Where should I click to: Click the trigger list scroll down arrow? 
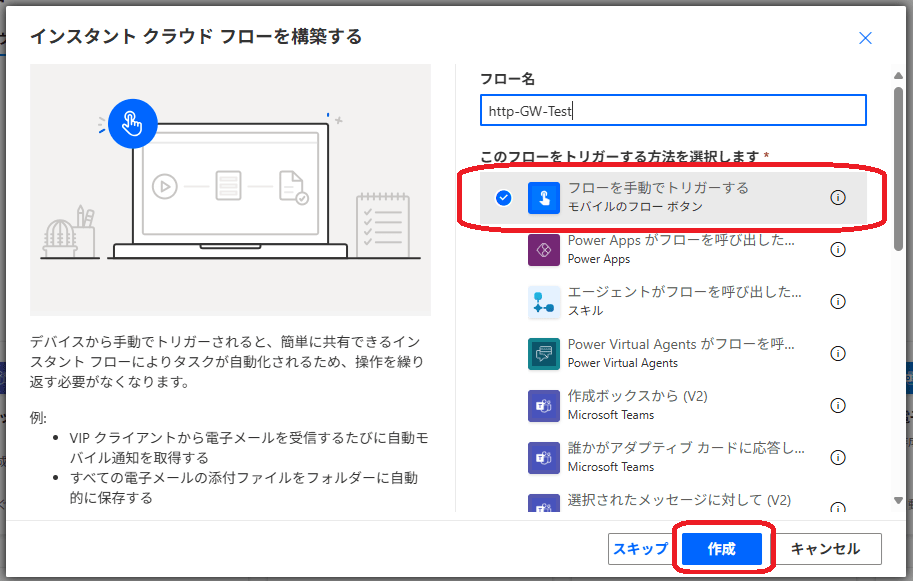point(898,501)
